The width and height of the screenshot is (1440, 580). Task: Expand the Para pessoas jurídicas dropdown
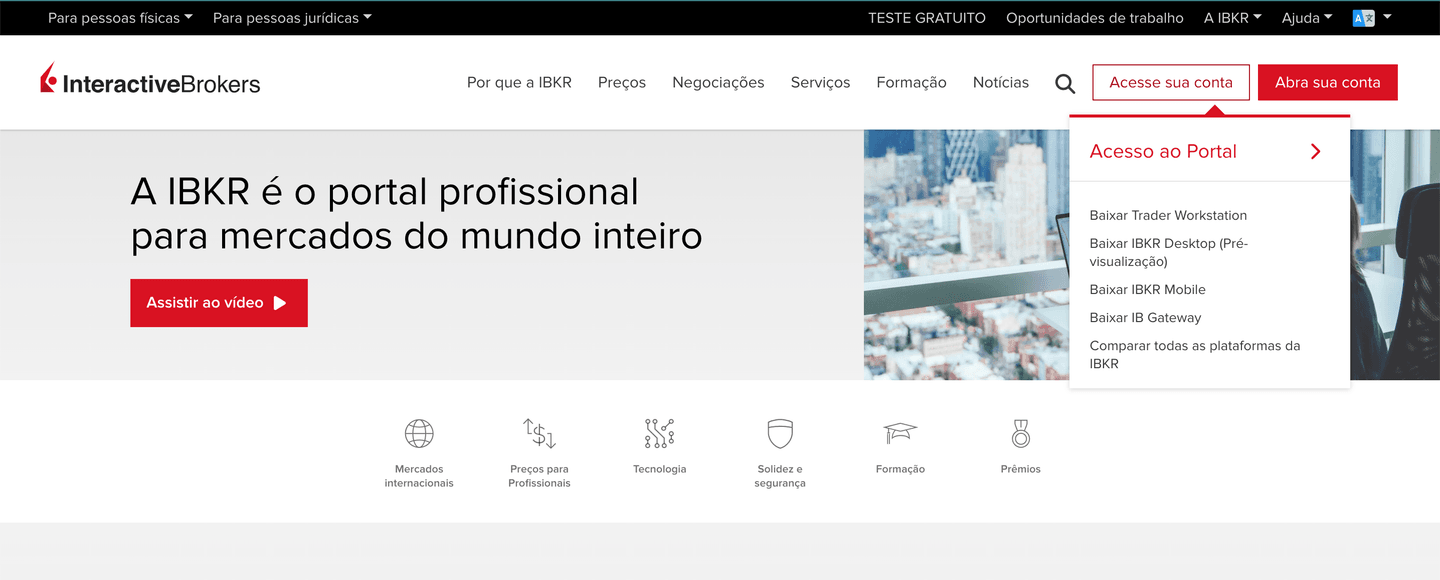pyautogui.click(x=292, y=18)
